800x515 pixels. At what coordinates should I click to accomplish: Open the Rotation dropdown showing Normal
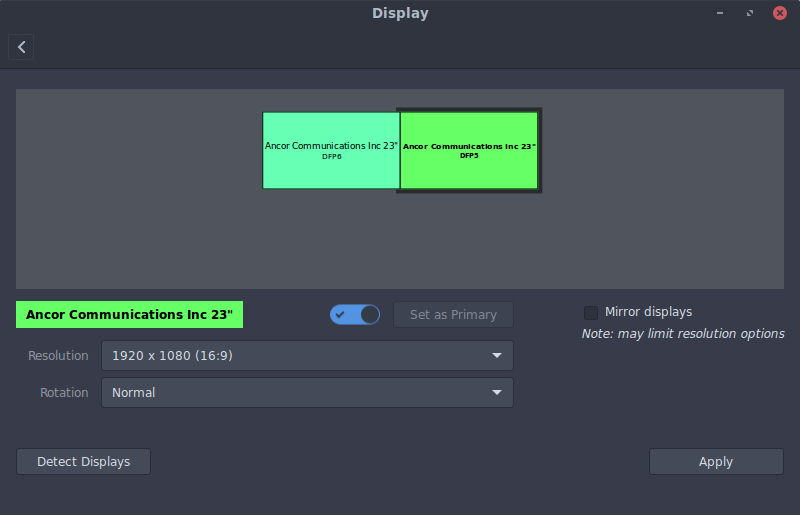pos(307,393)
